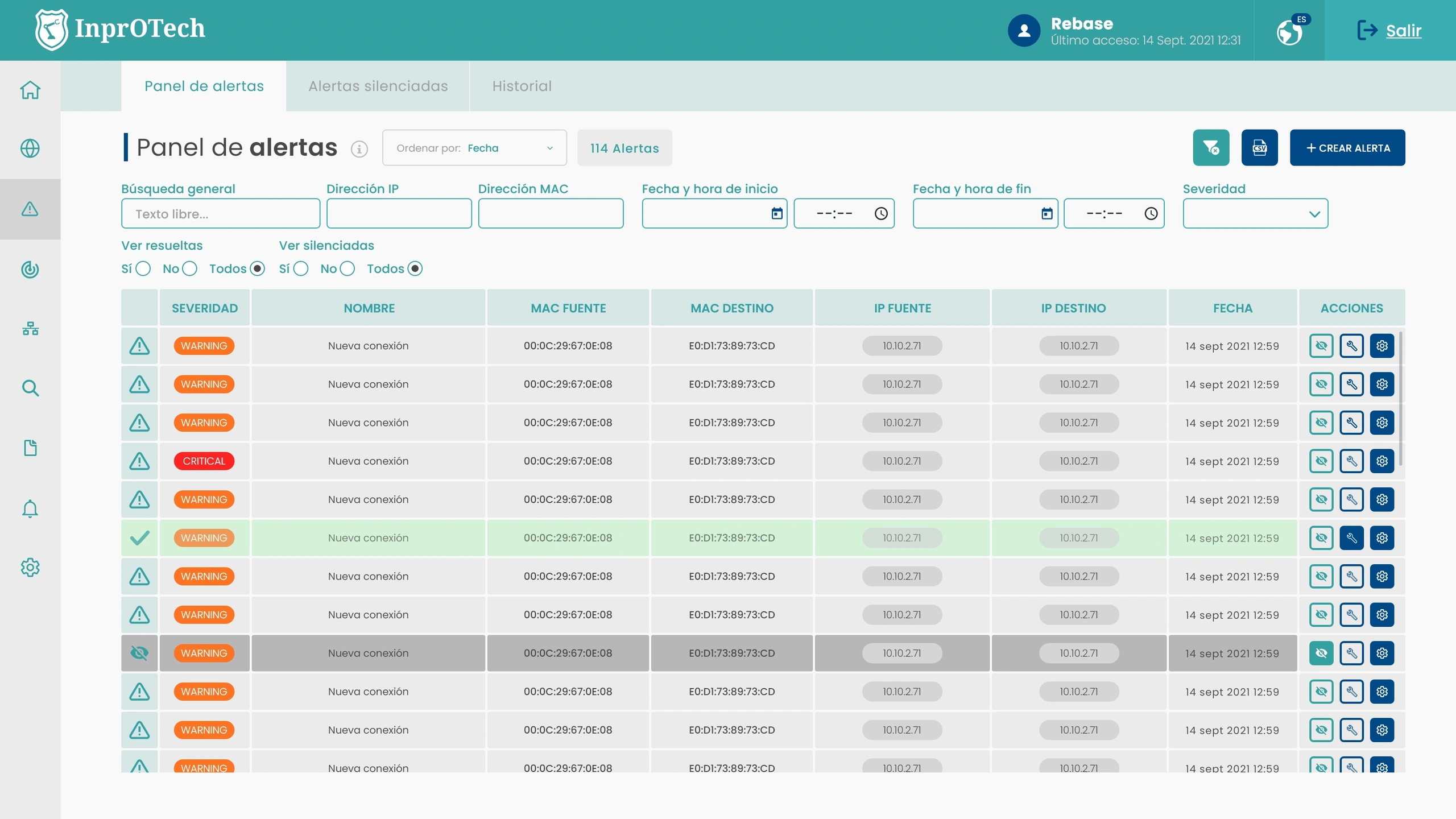This screenshot has height=819, width=1456.
Task: Open the notifications bell icon in sidebar
Action: pos(30,508)
